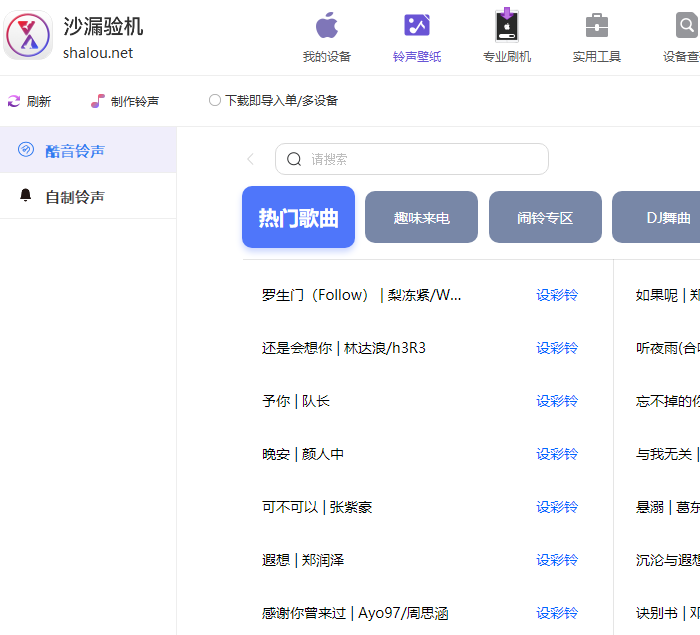Click the 刷新 refresh arrows icon
Image resolution: width=700 pixels, height=635 pixels.
[14, 101]
